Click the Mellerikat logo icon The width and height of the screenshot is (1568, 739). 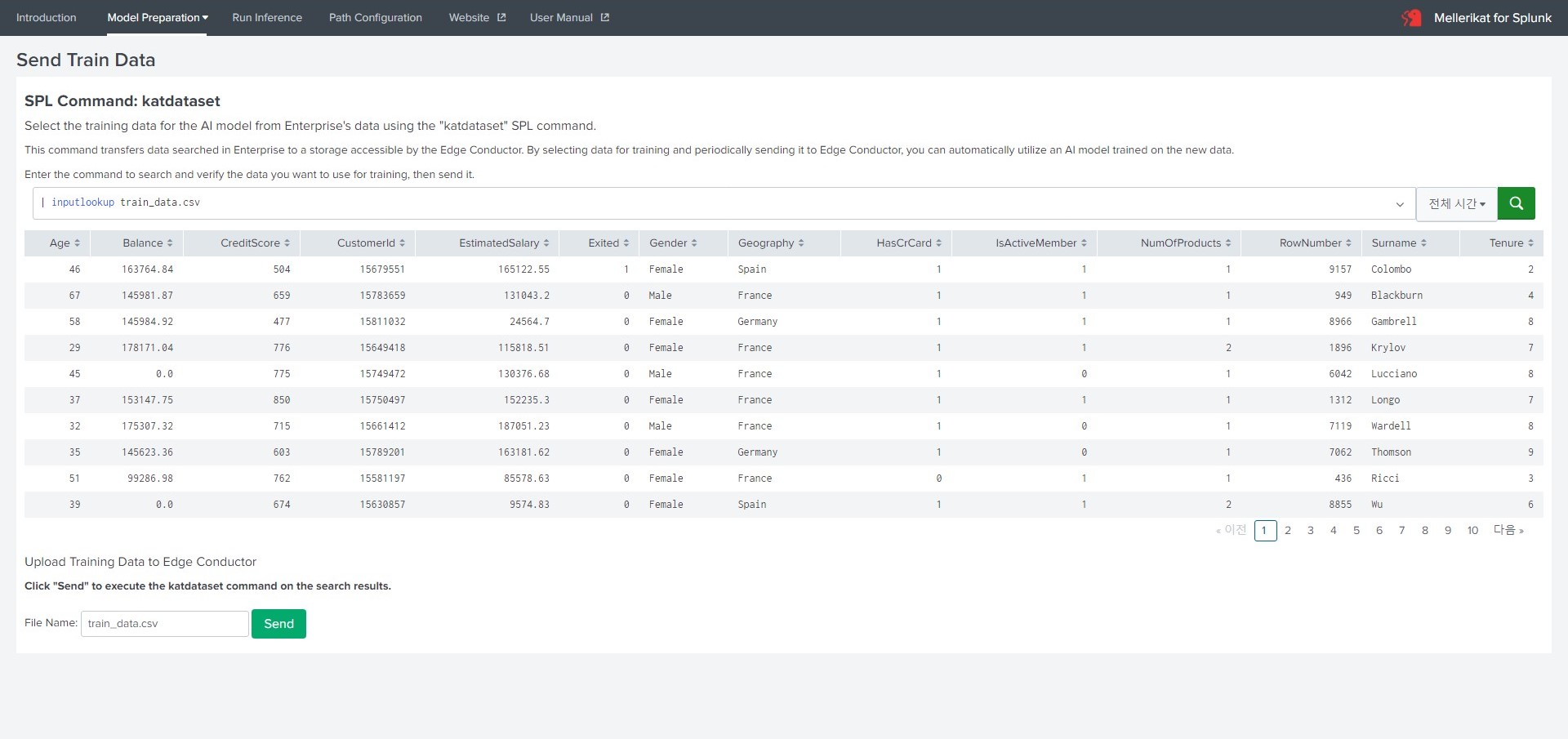click(x=1411, y=17)
